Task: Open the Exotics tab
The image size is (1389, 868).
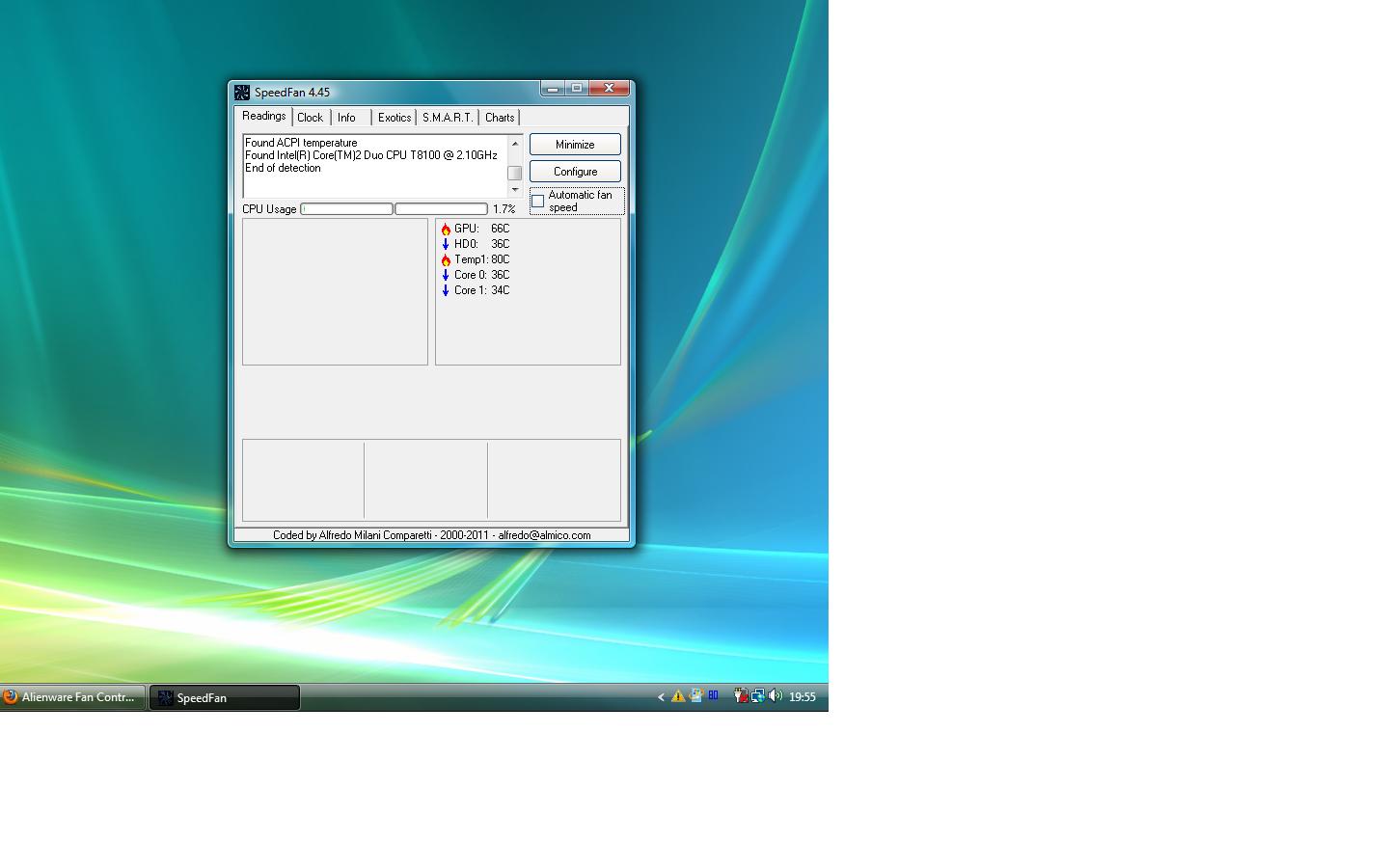Action: coord(395,118)
